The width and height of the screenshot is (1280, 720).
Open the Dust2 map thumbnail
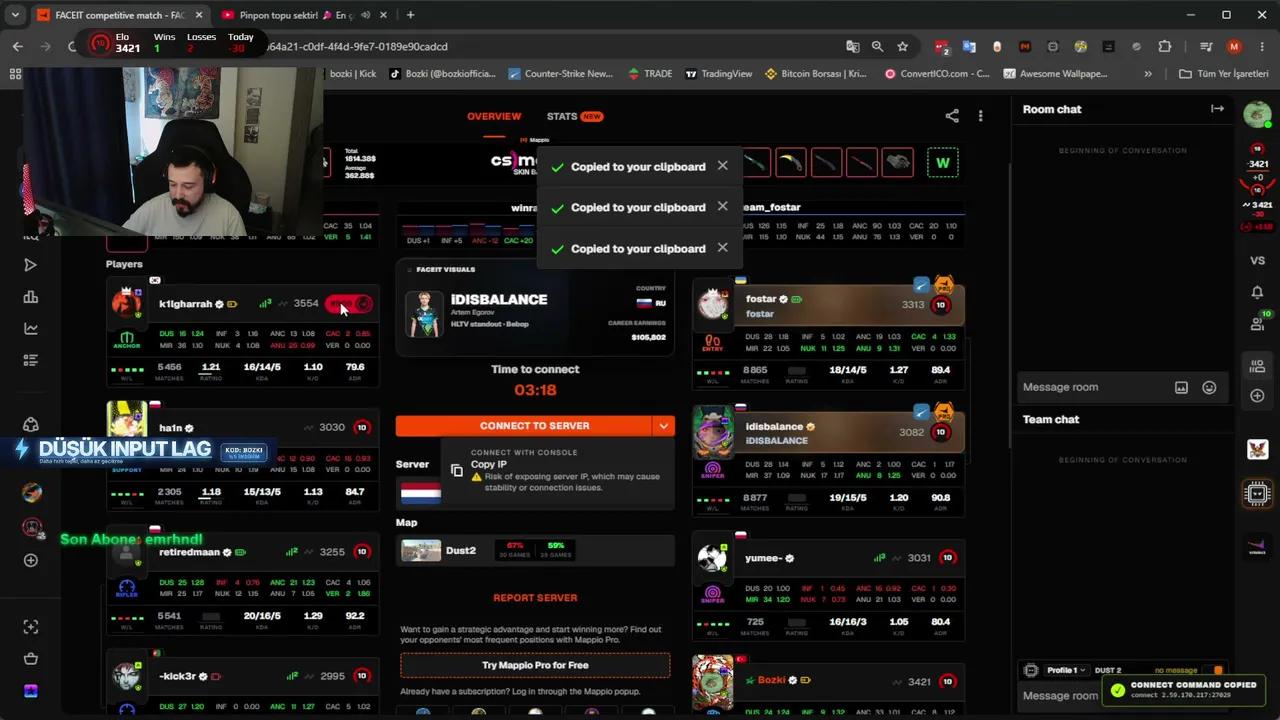point(421,550)
